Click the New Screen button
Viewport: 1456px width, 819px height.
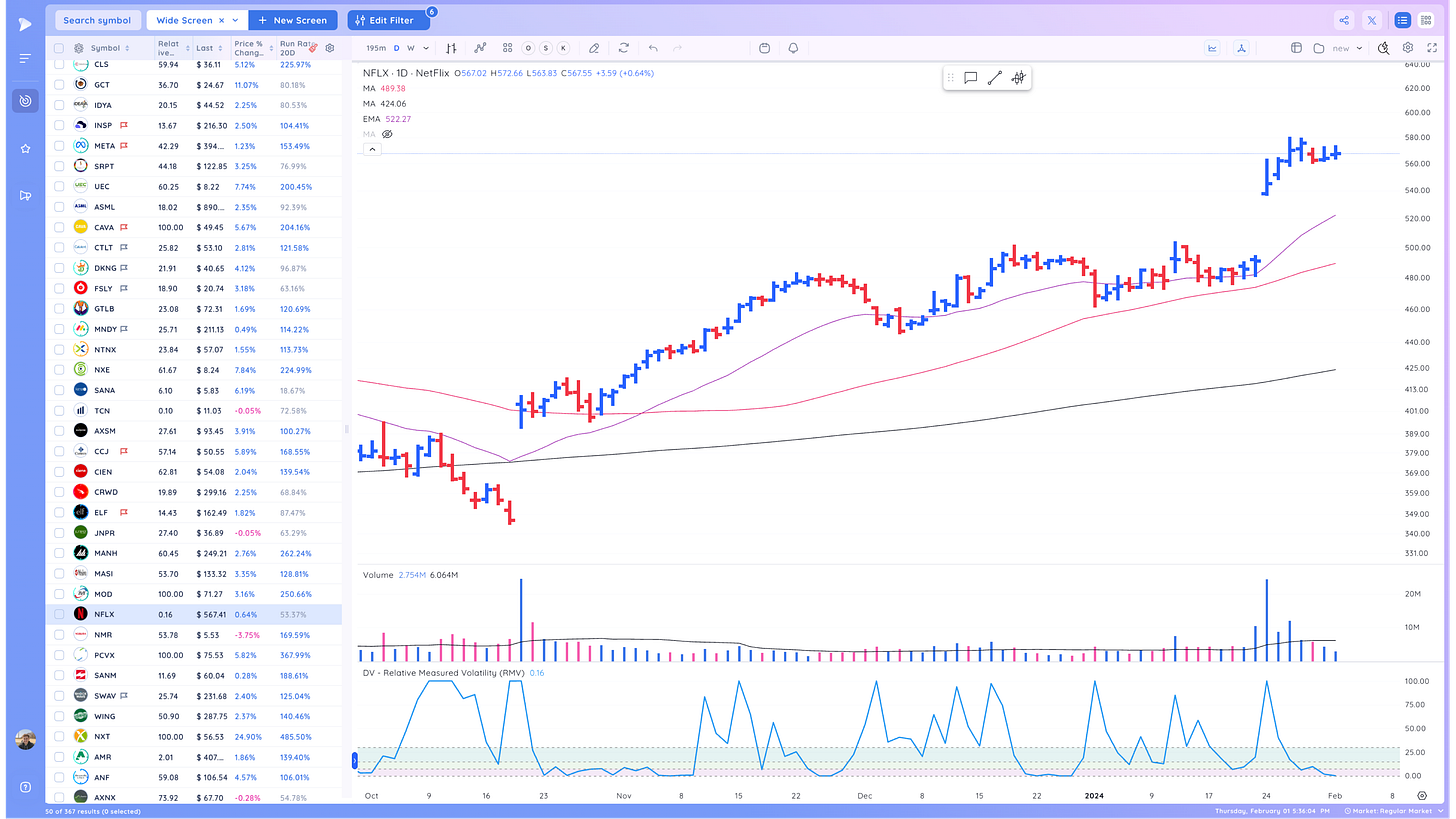coord(293,20)
